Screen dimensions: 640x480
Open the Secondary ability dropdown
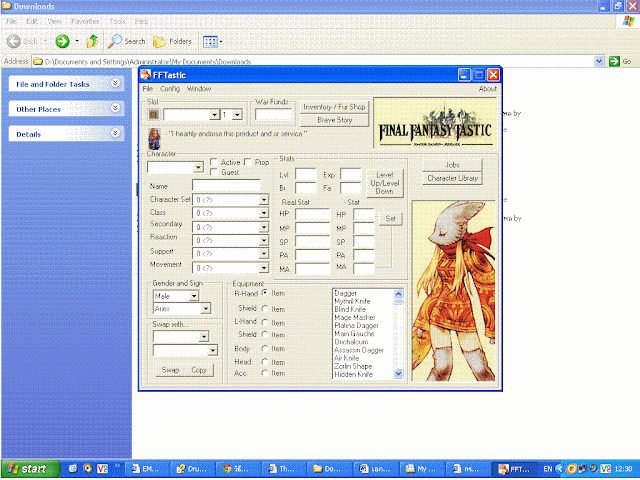coord(264,227)
